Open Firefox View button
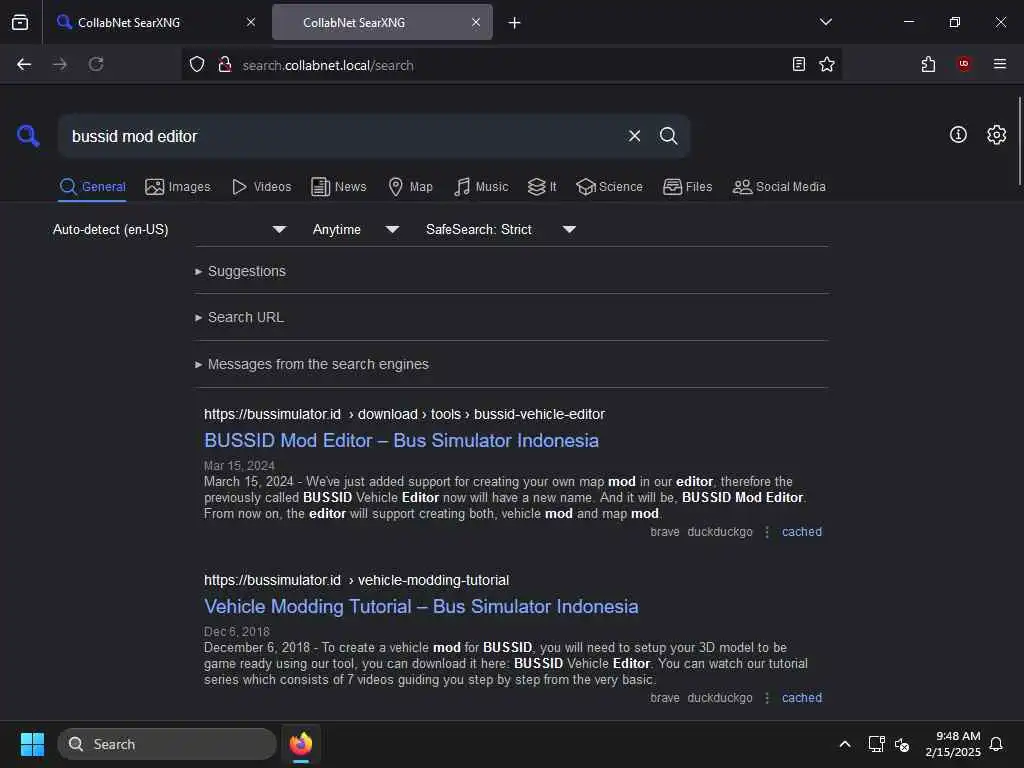Screen dimensions: 1024x768 coord(20,22)
